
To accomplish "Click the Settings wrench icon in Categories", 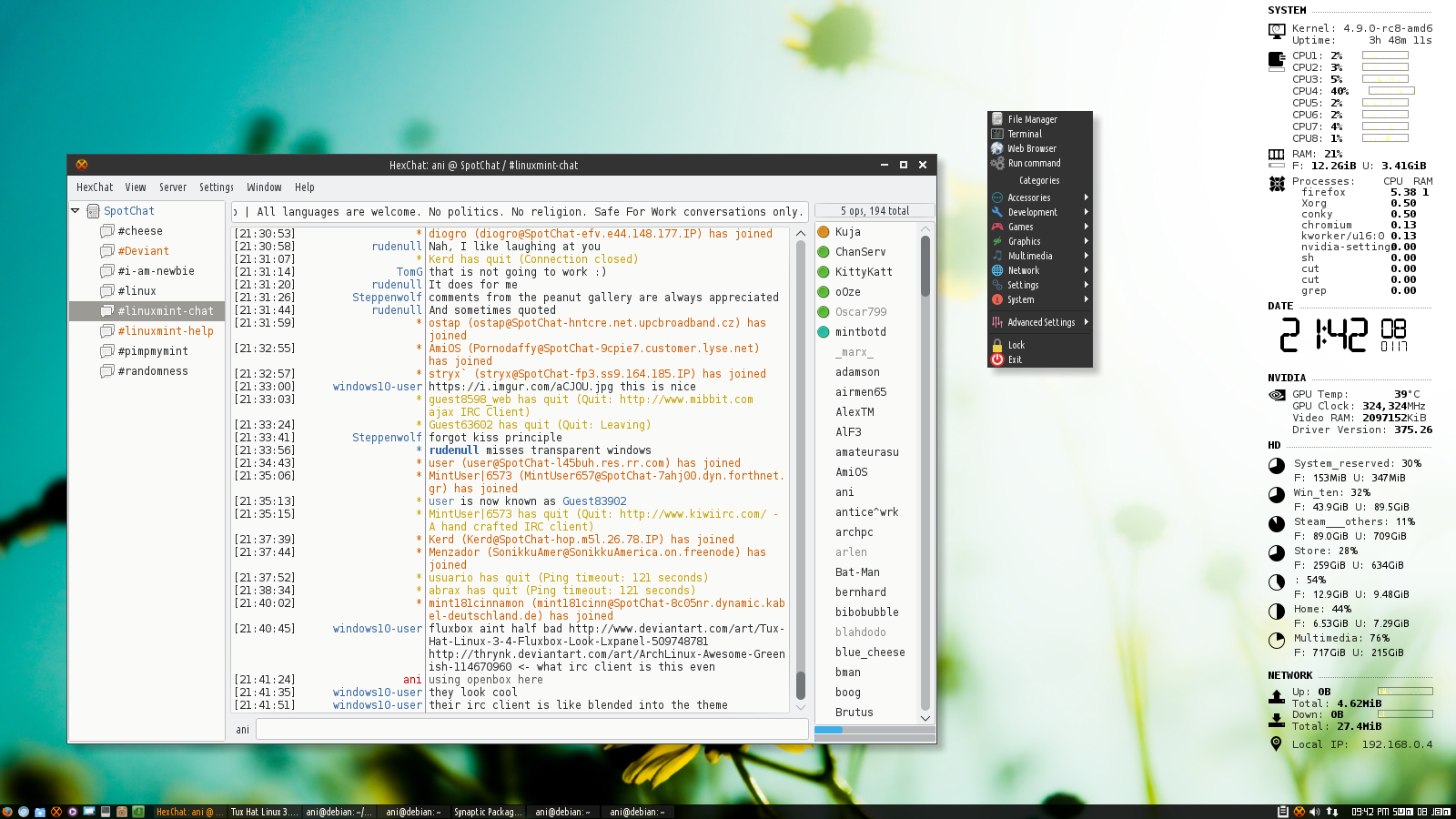I will pos(997,285).
